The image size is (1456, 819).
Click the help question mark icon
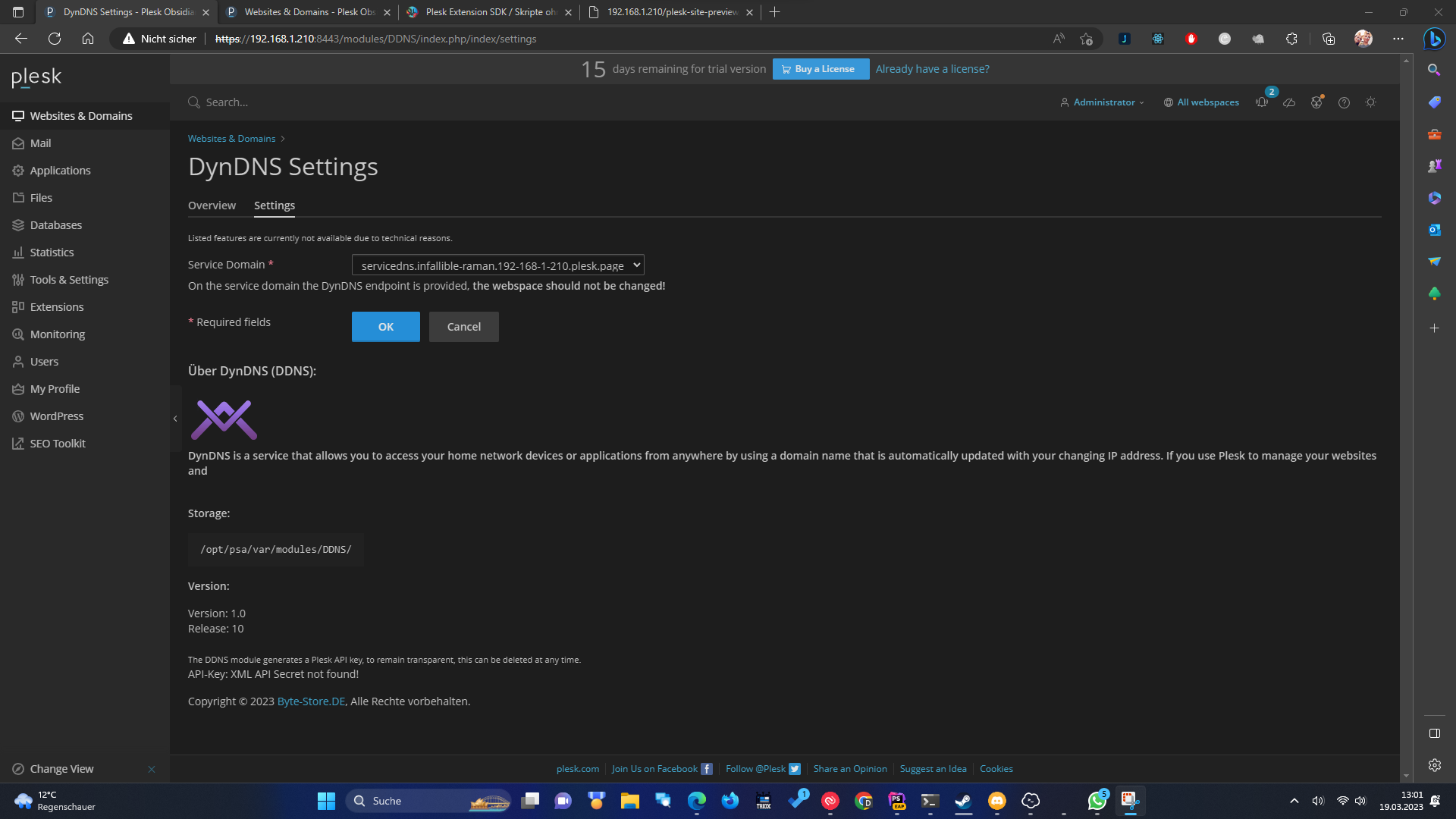tap(1344, 102)
